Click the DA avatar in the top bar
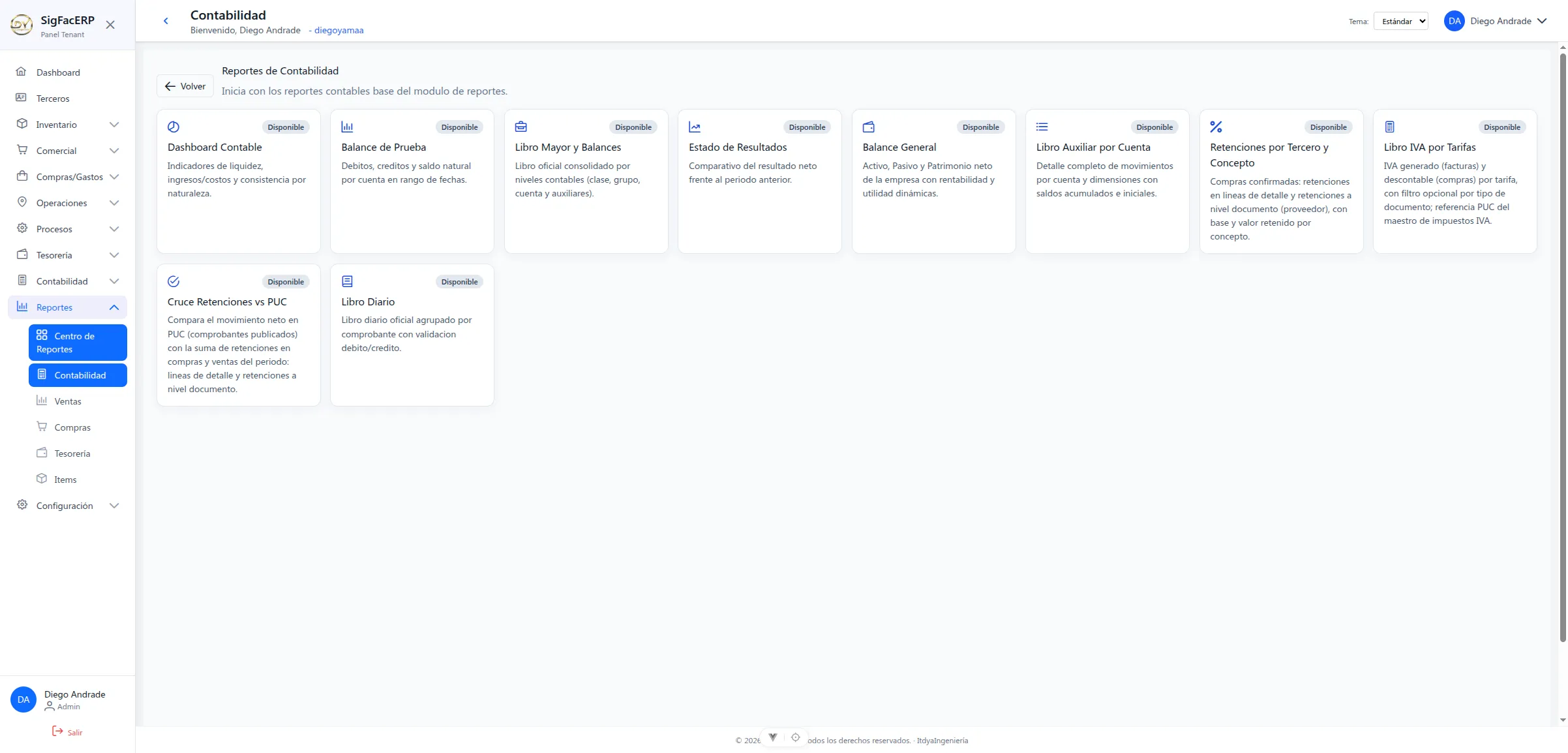 coord(1454,21)
